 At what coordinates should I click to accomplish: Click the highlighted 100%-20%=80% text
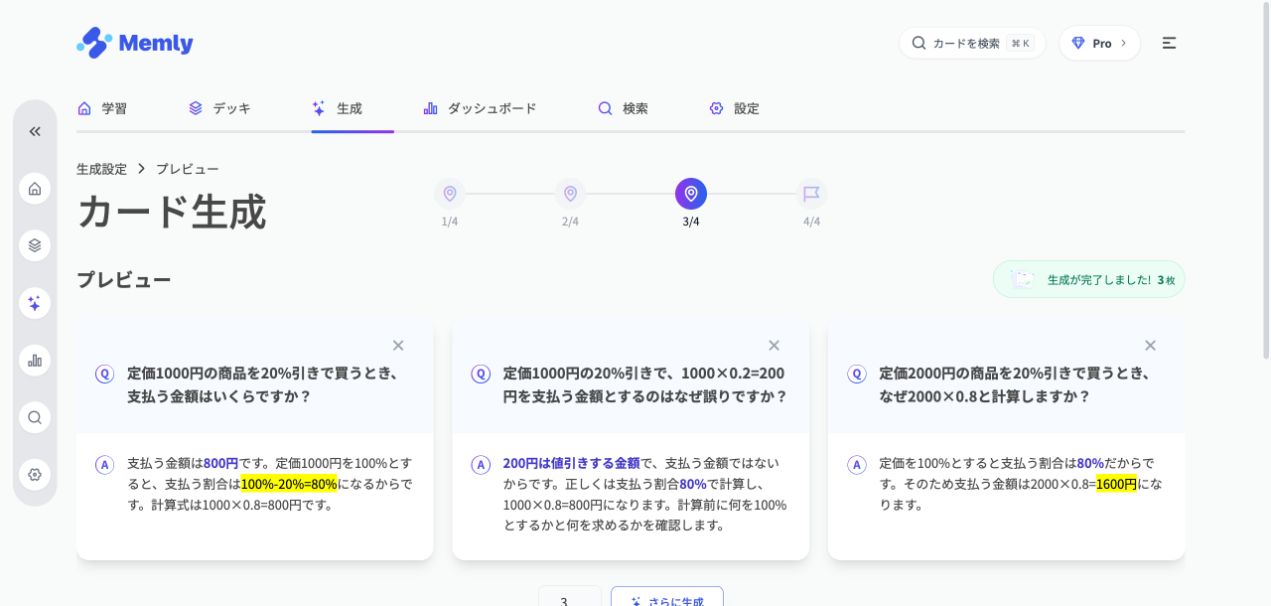289,484
